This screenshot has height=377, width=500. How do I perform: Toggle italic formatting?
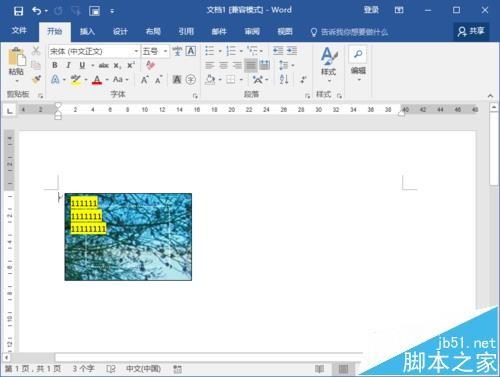pos(68,65)
